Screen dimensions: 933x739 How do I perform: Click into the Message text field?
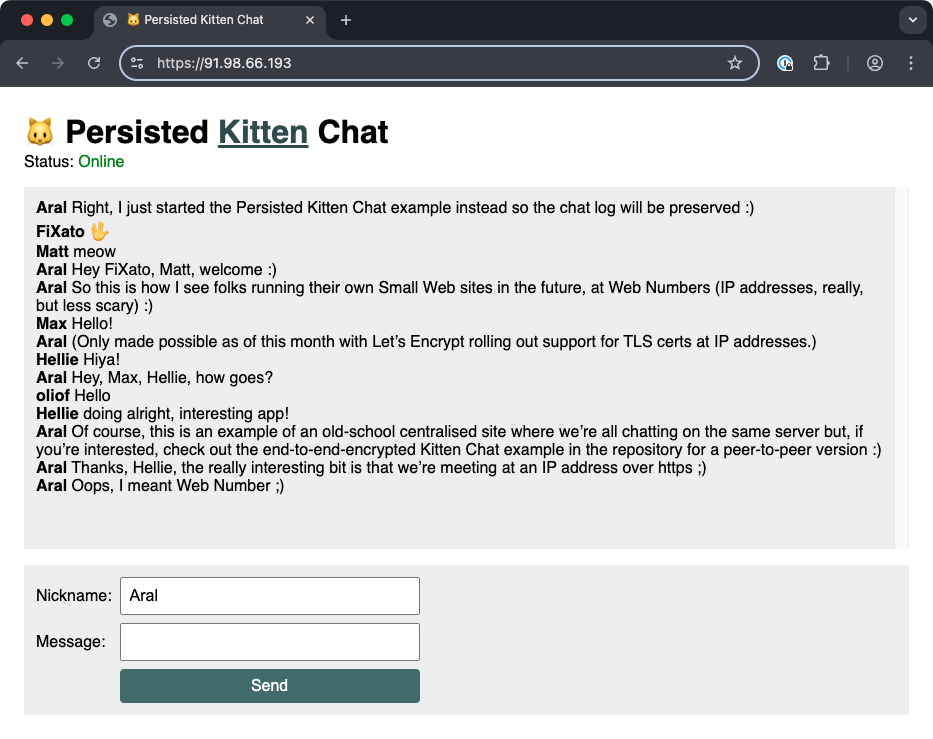tap(269, 642)
